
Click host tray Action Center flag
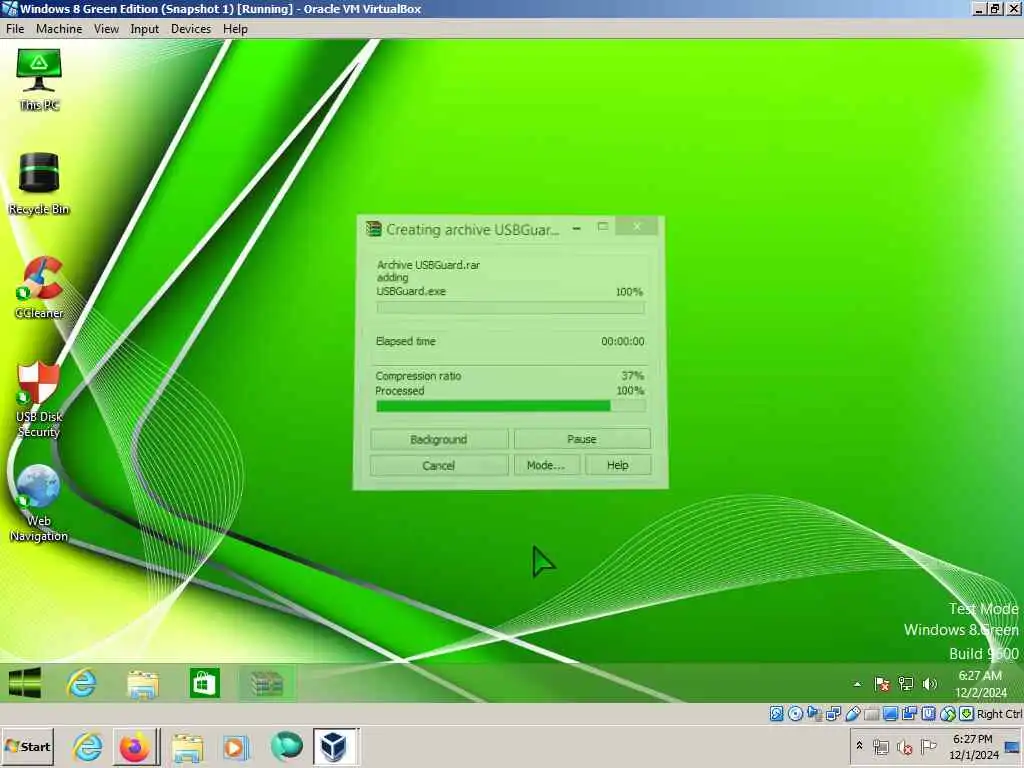click(x=928, y=746)
